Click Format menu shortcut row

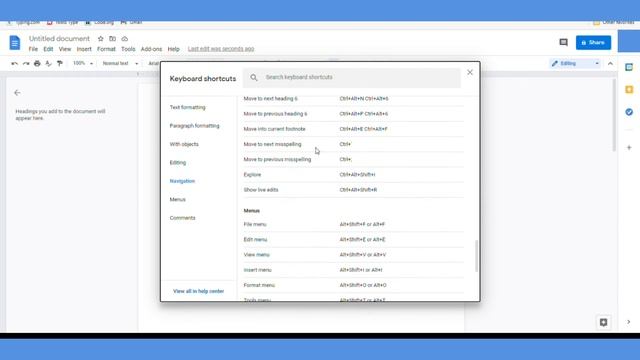(353, 285)
